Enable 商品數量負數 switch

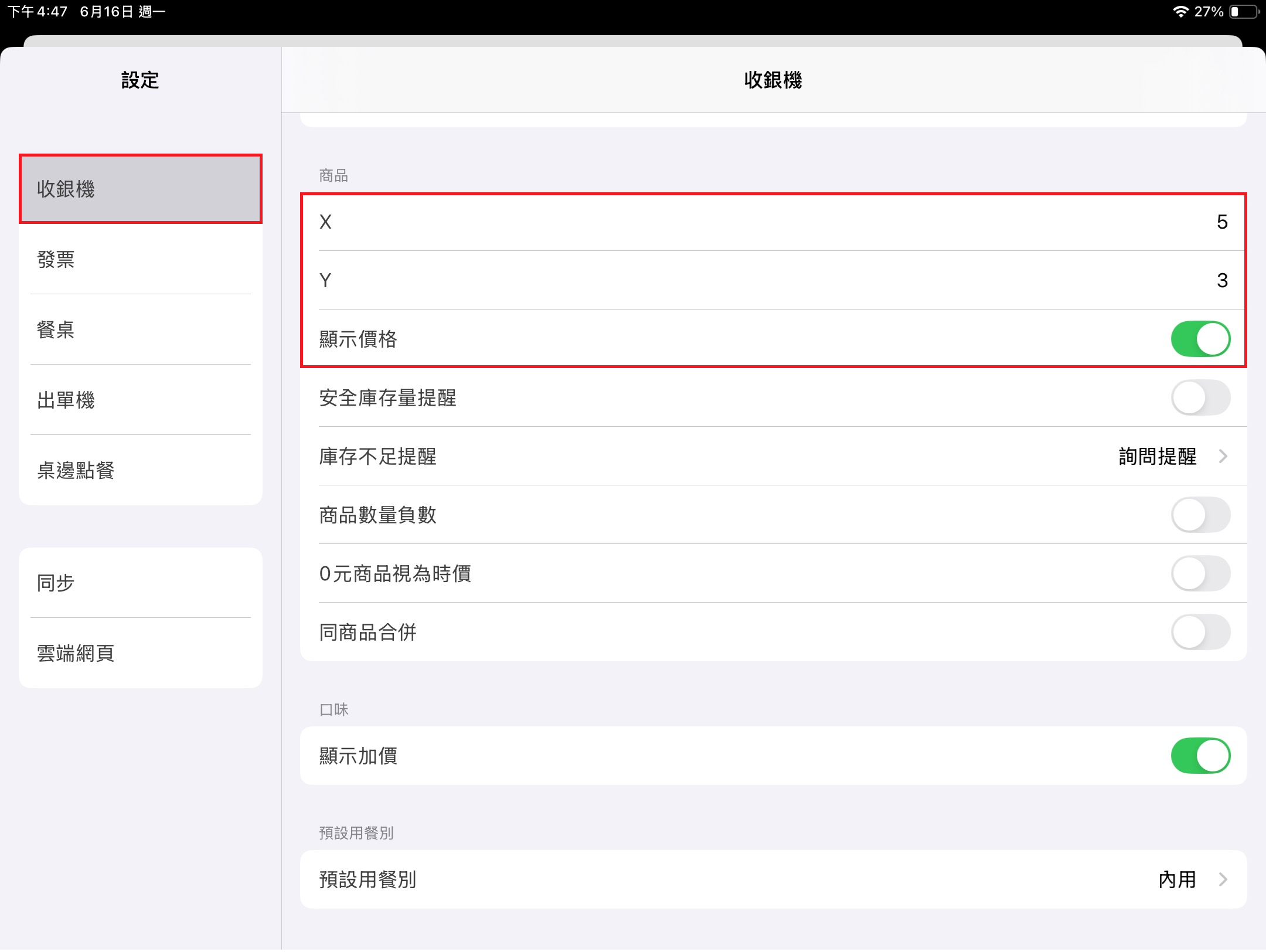point(1200,515)
